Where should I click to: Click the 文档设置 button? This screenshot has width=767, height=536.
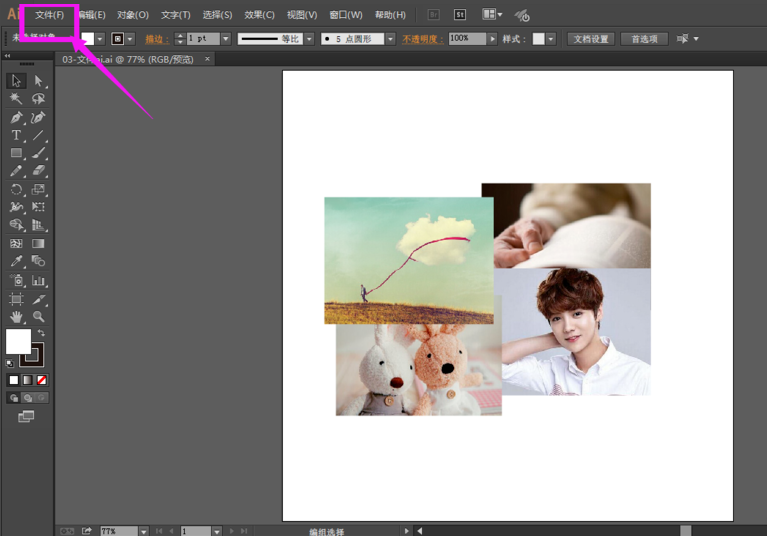pos(590,39)
